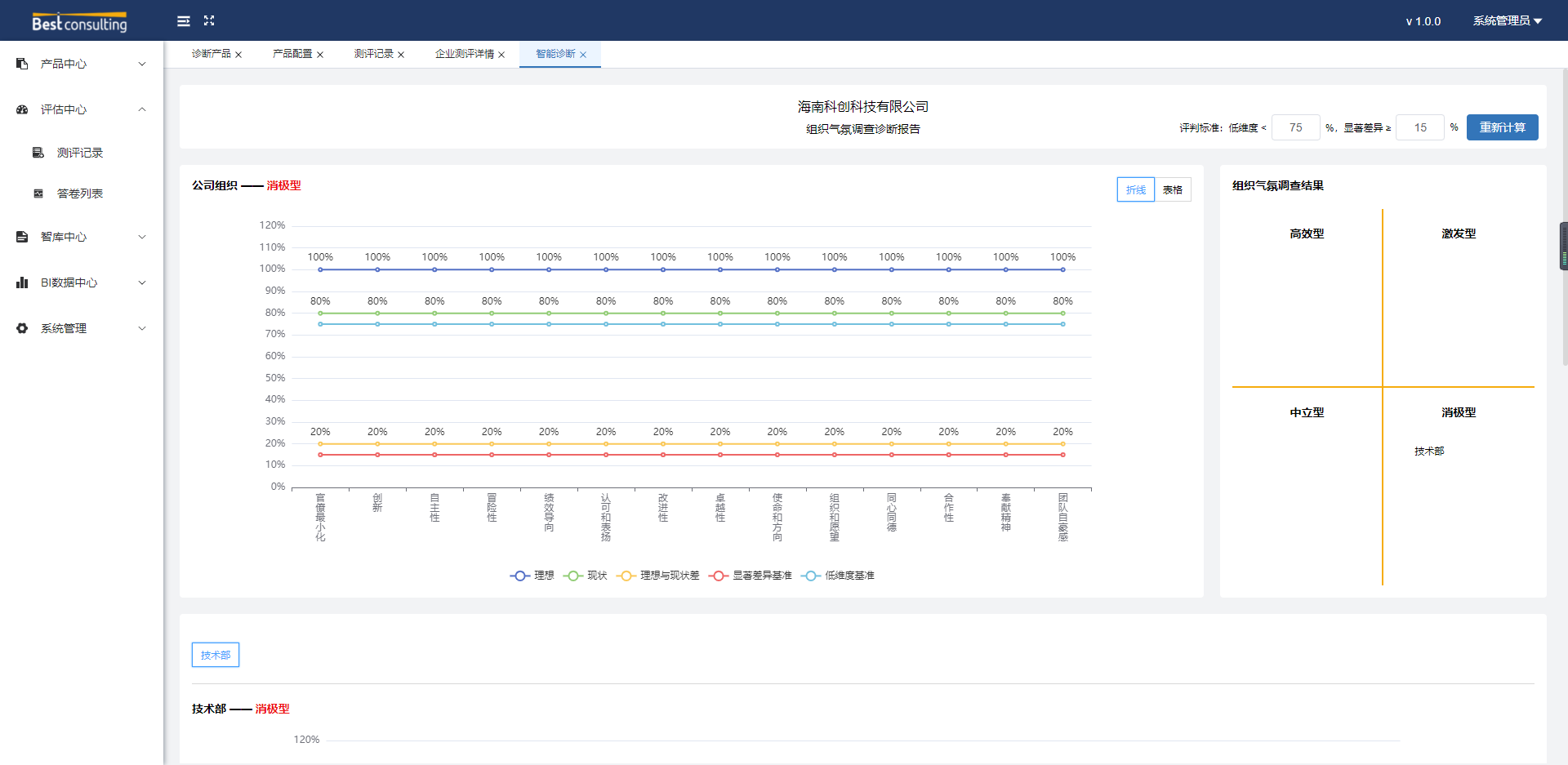Toggle the 低维度基准 legend series
The width and height of the screenshot is (1568, 765).
tap(838, 576)
